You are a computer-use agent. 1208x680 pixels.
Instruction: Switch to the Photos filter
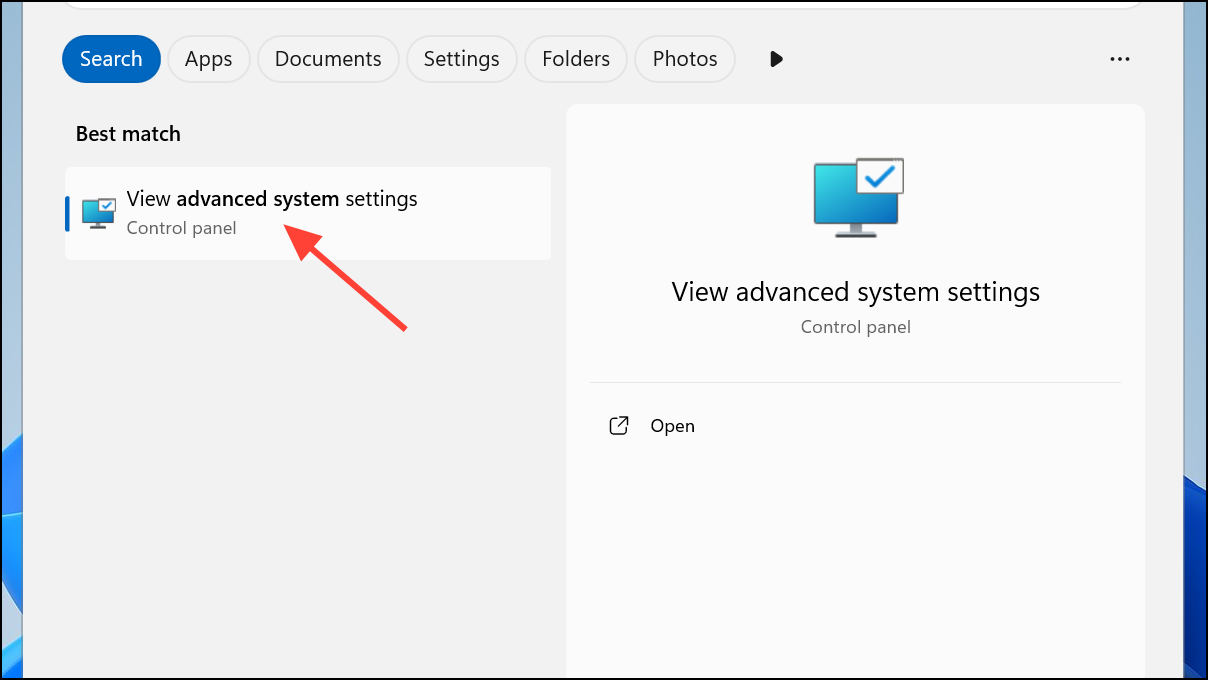coord(685,59)
